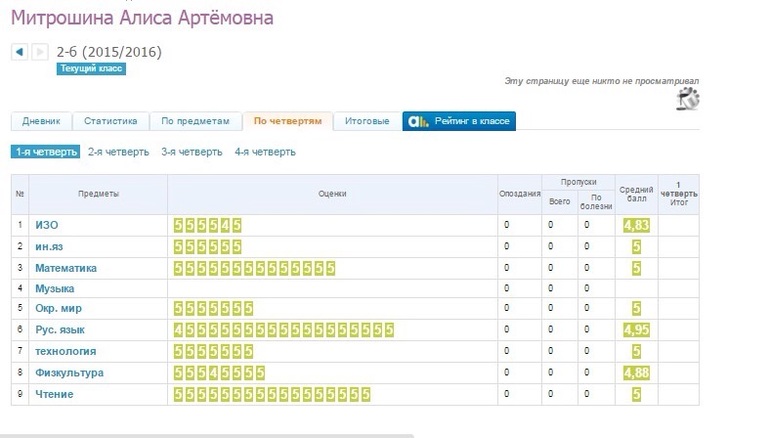Viewport: 770px width, 438px height.
Task: Open the Статистика tab
Action: tap(110, 121)
